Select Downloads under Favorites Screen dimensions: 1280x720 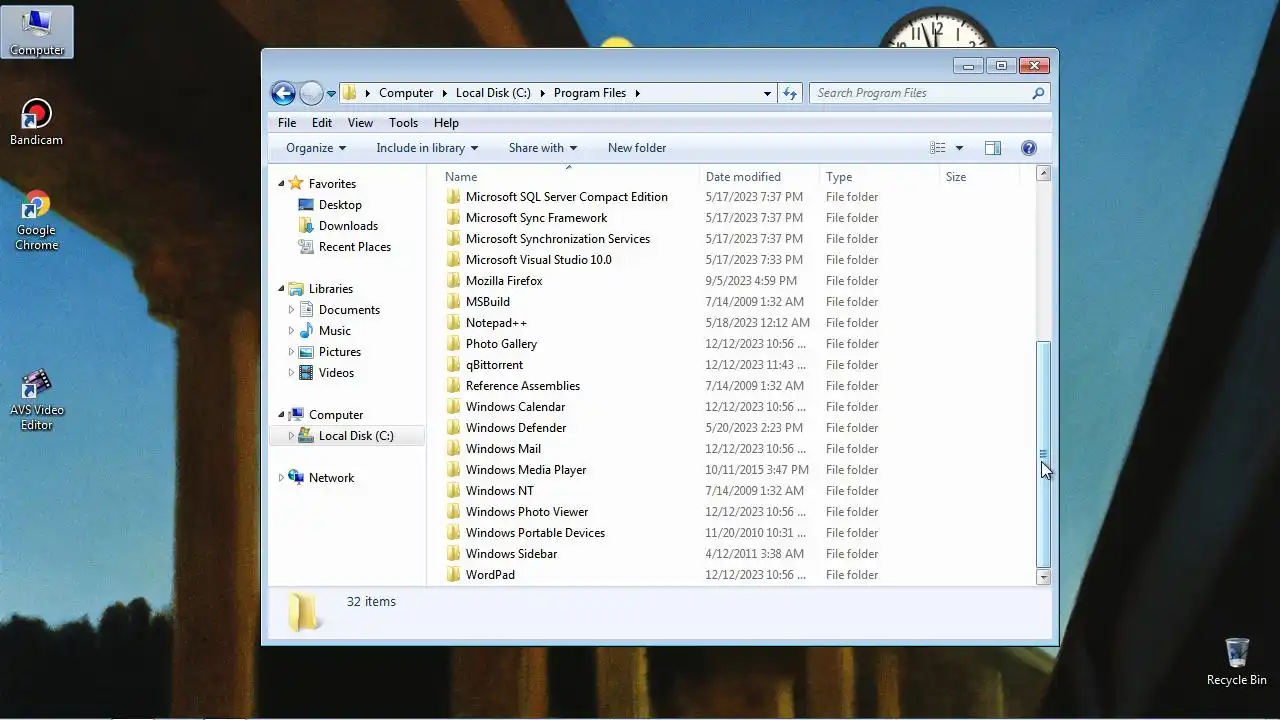[x=348, y=226]
